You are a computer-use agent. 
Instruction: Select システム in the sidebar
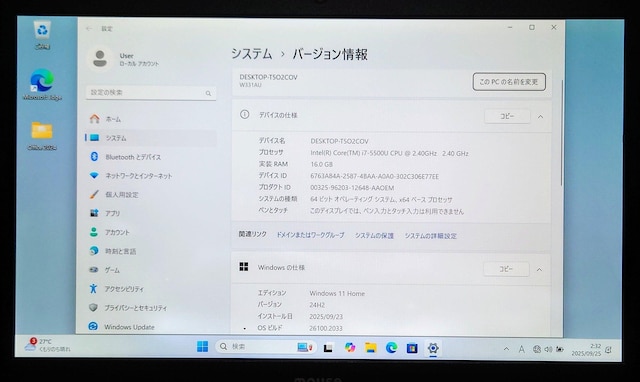(151, 138)
